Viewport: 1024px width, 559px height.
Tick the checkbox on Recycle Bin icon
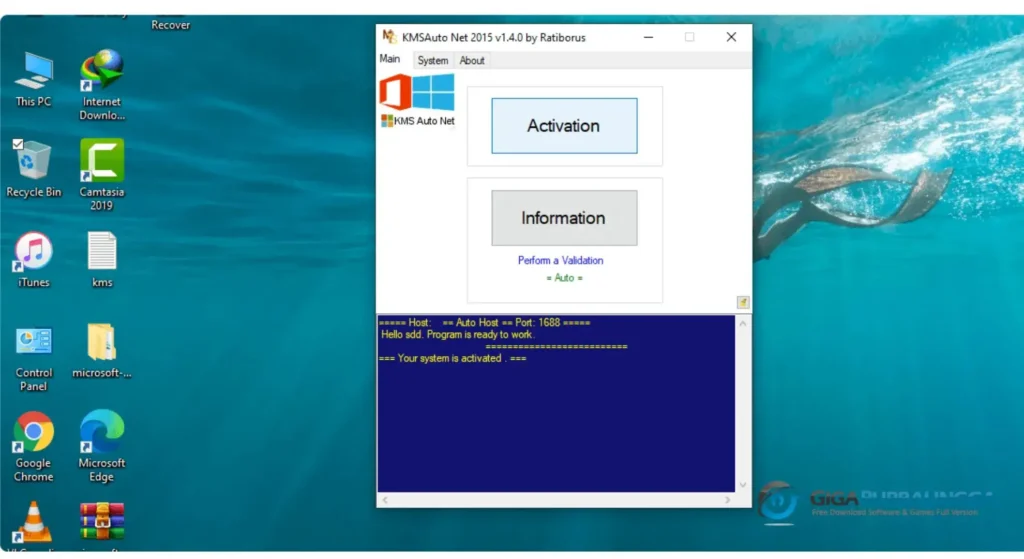point(18,144)
